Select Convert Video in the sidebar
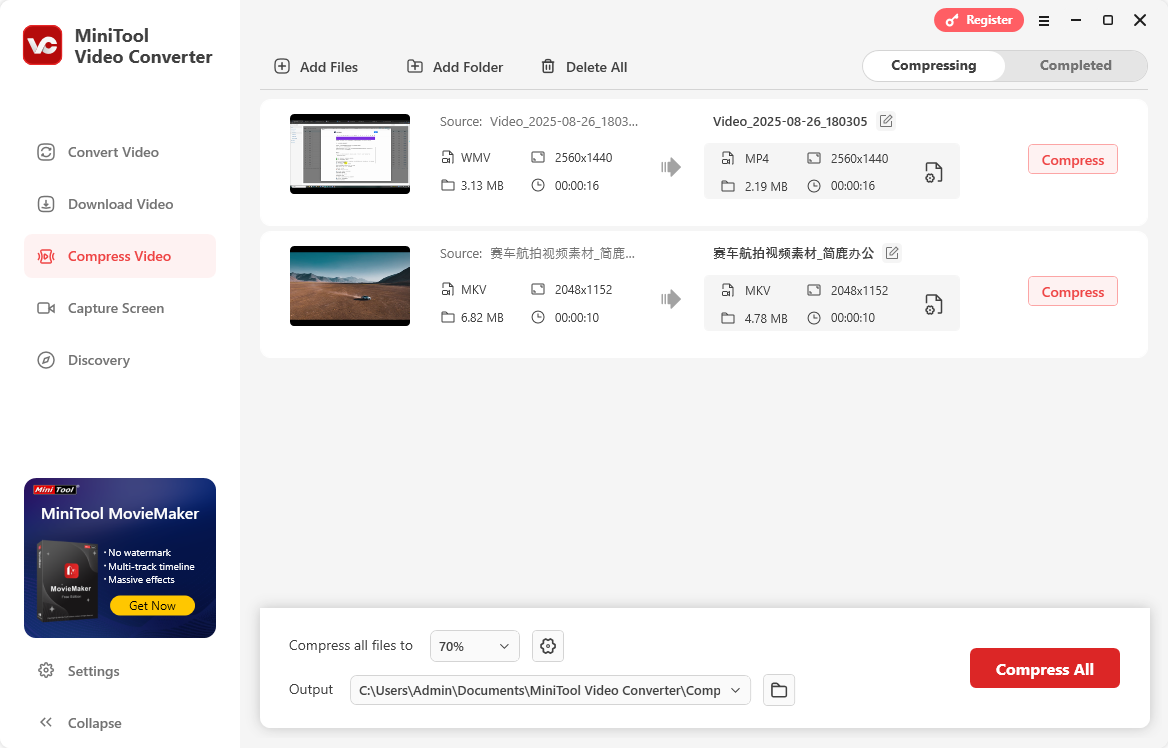 click(x=112, y=152)
